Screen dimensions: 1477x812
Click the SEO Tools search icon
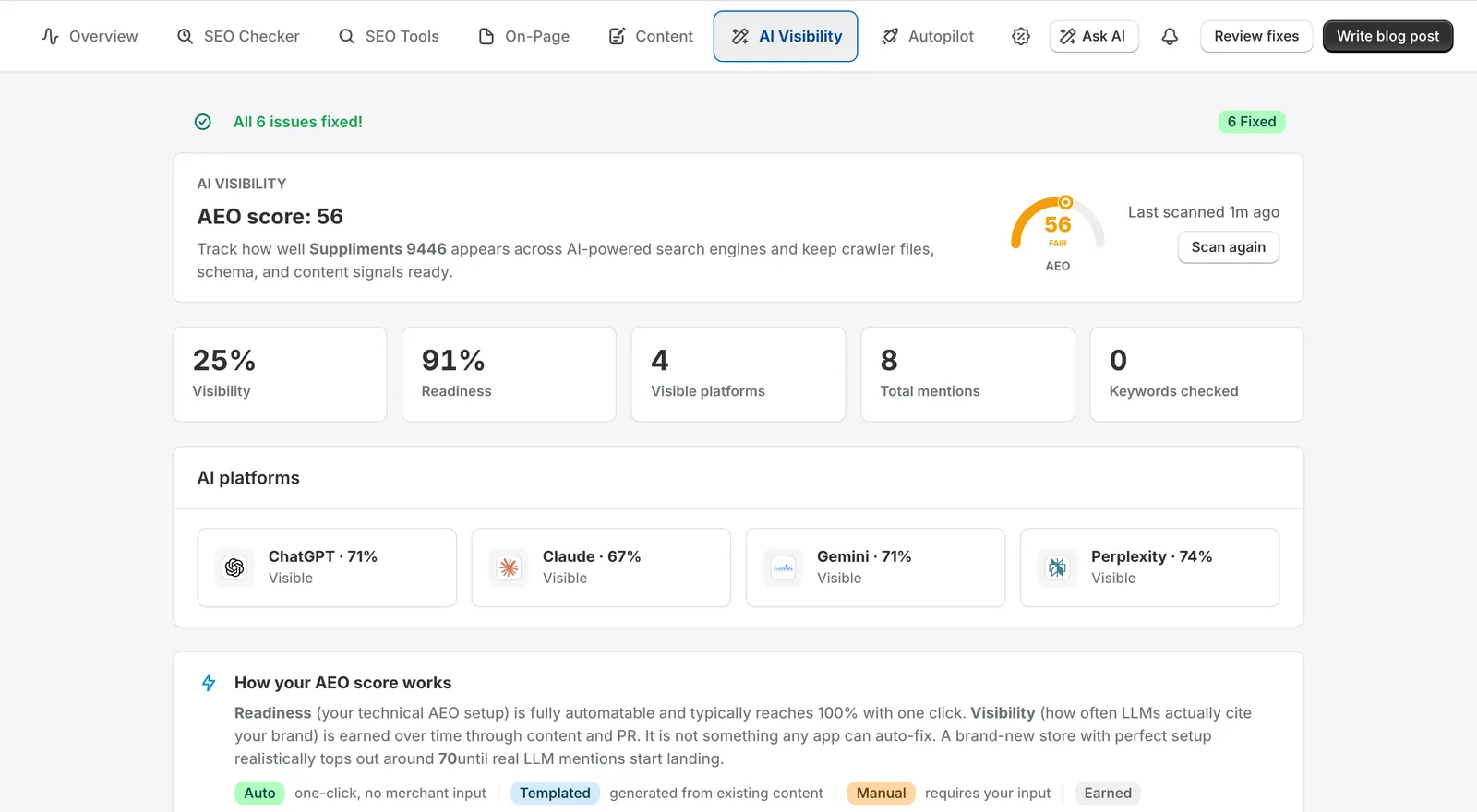click(346, 36)
